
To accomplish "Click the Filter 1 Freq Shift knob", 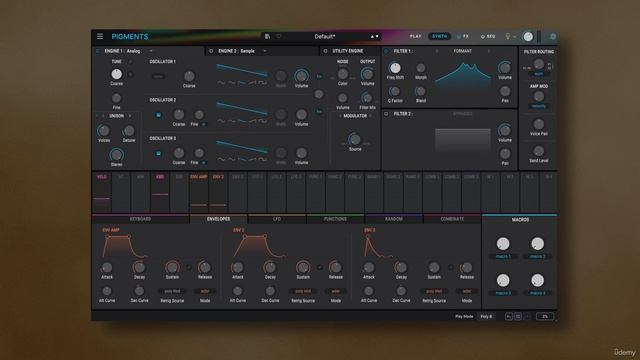I will (395, 68).
